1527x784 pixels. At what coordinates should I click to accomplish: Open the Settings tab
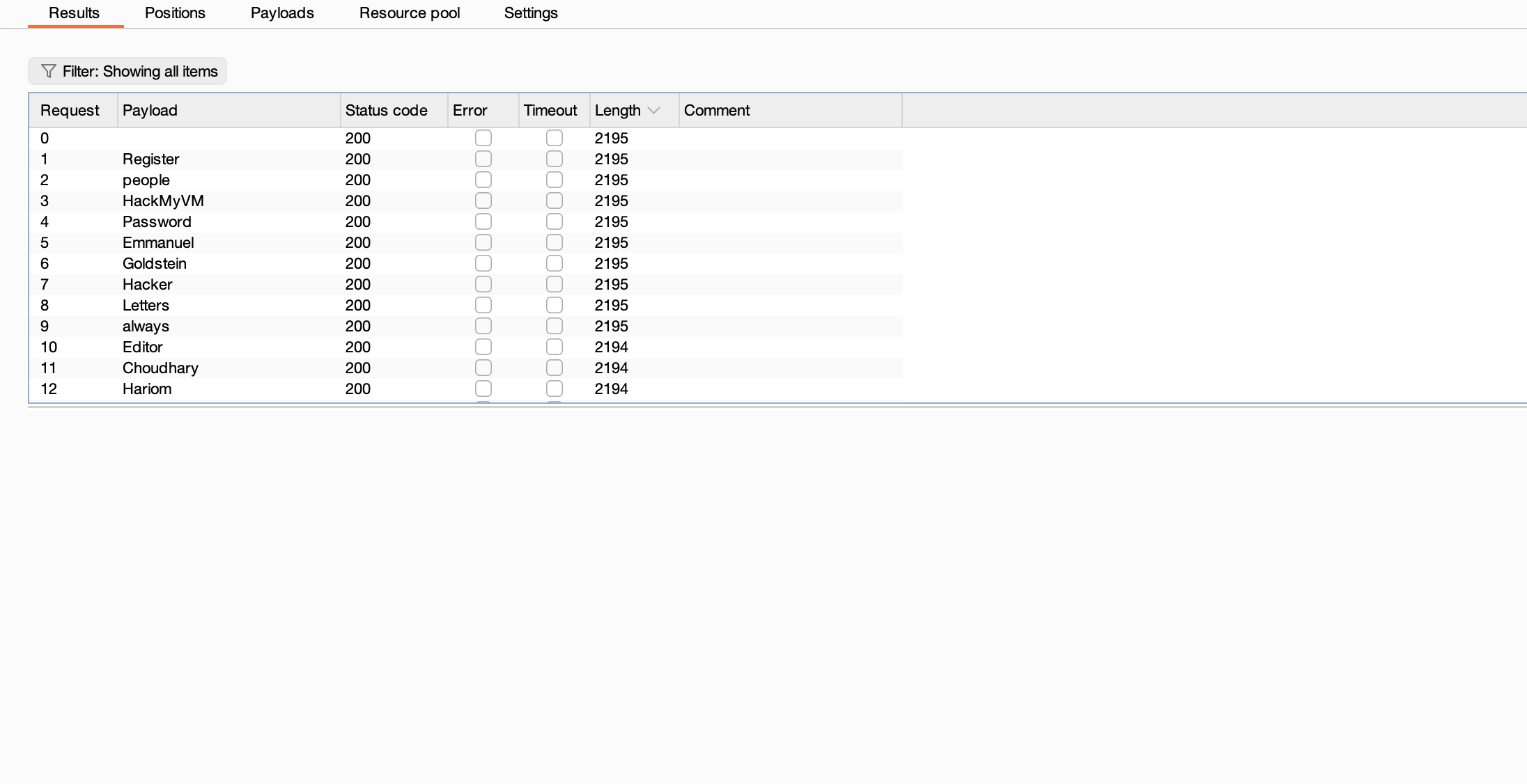531,13
